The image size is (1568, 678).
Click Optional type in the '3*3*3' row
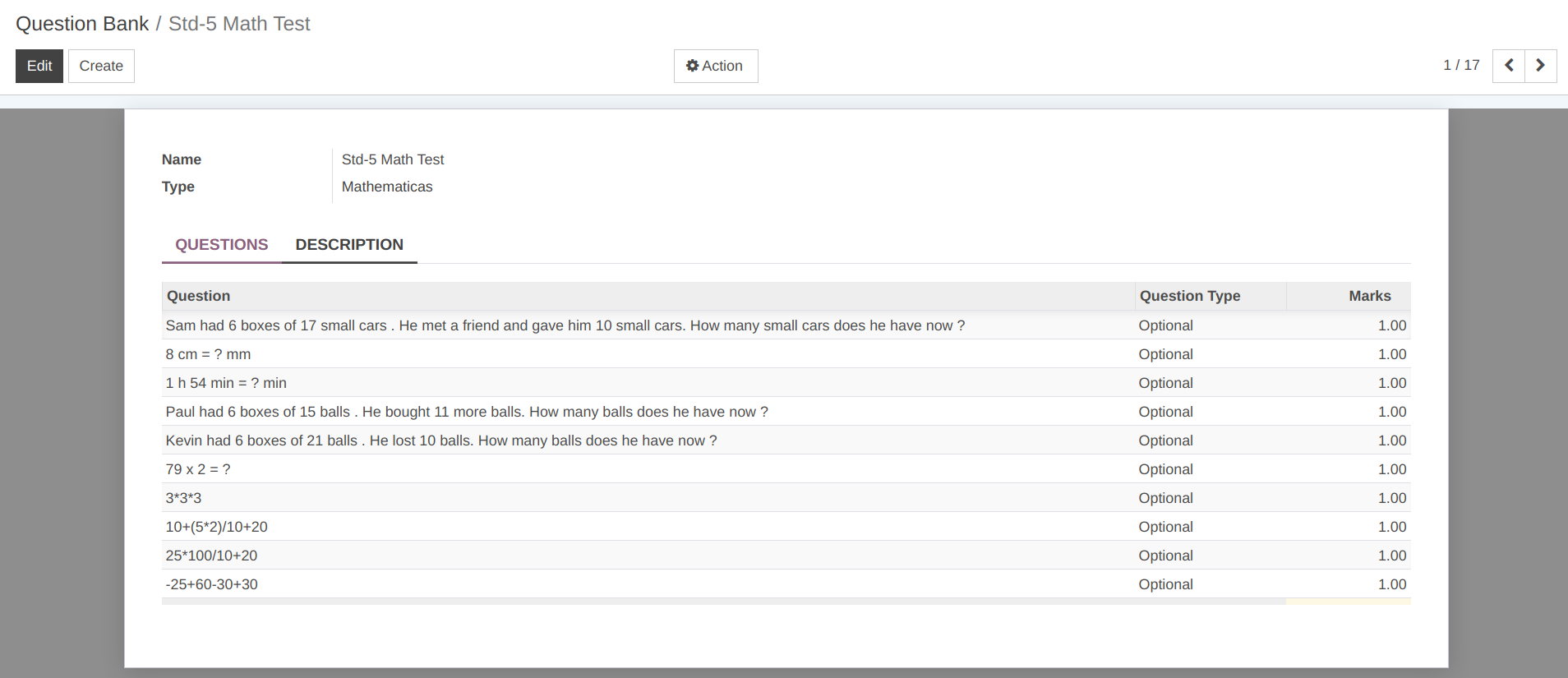(1165, 498)
